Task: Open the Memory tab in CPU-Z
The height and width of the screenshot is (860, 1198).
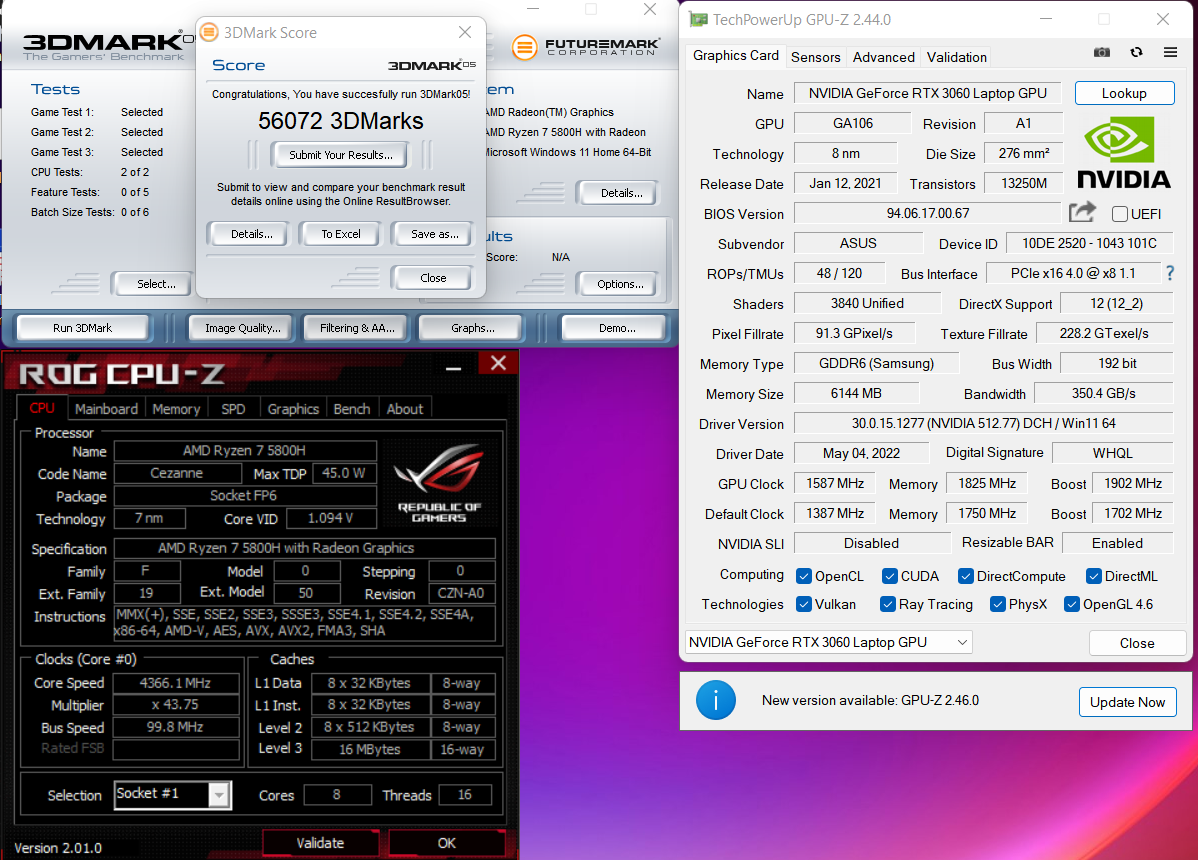Action: tap(176, 409)
